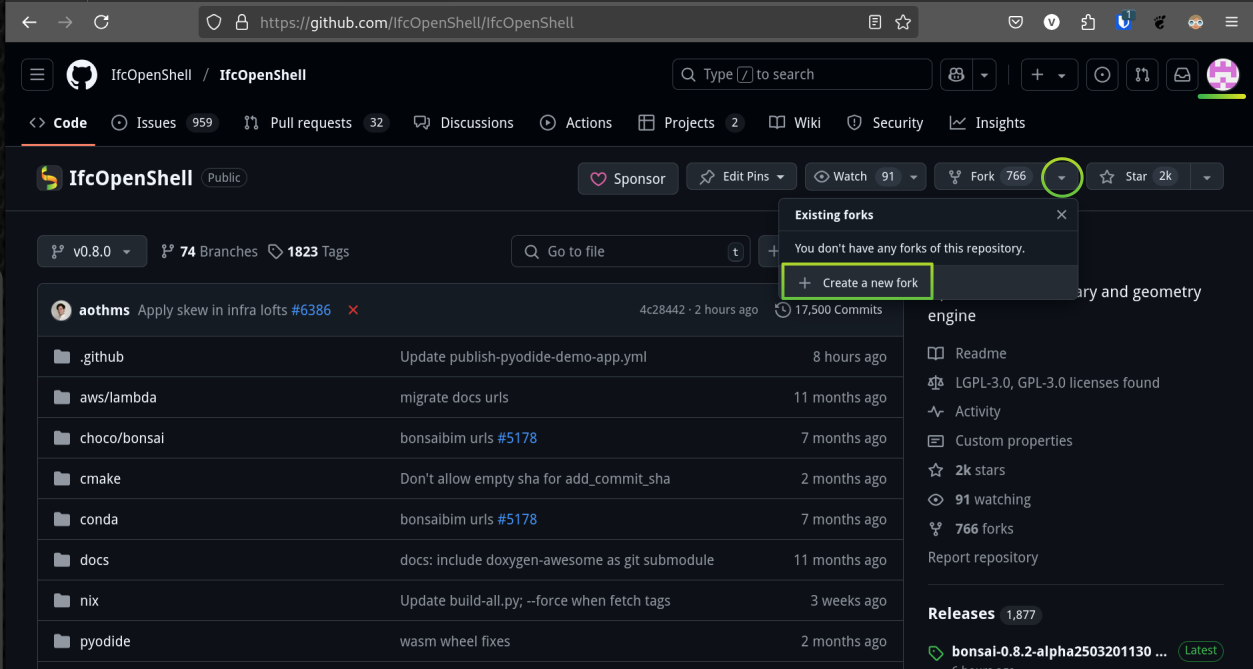Click the Report repository link
1253x669 pixels.
983,558
